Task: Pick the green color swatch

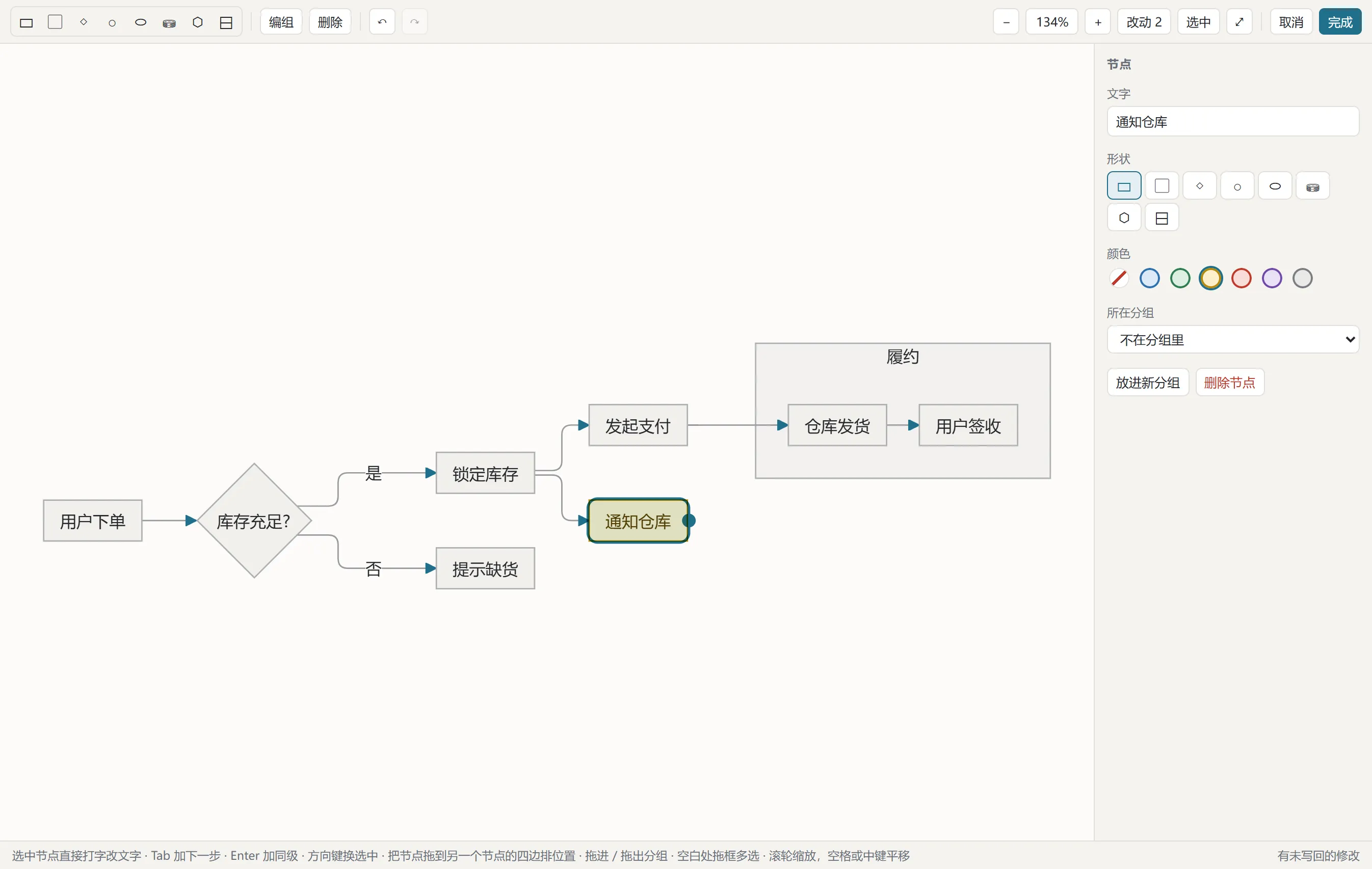Action: point(1180,279)
